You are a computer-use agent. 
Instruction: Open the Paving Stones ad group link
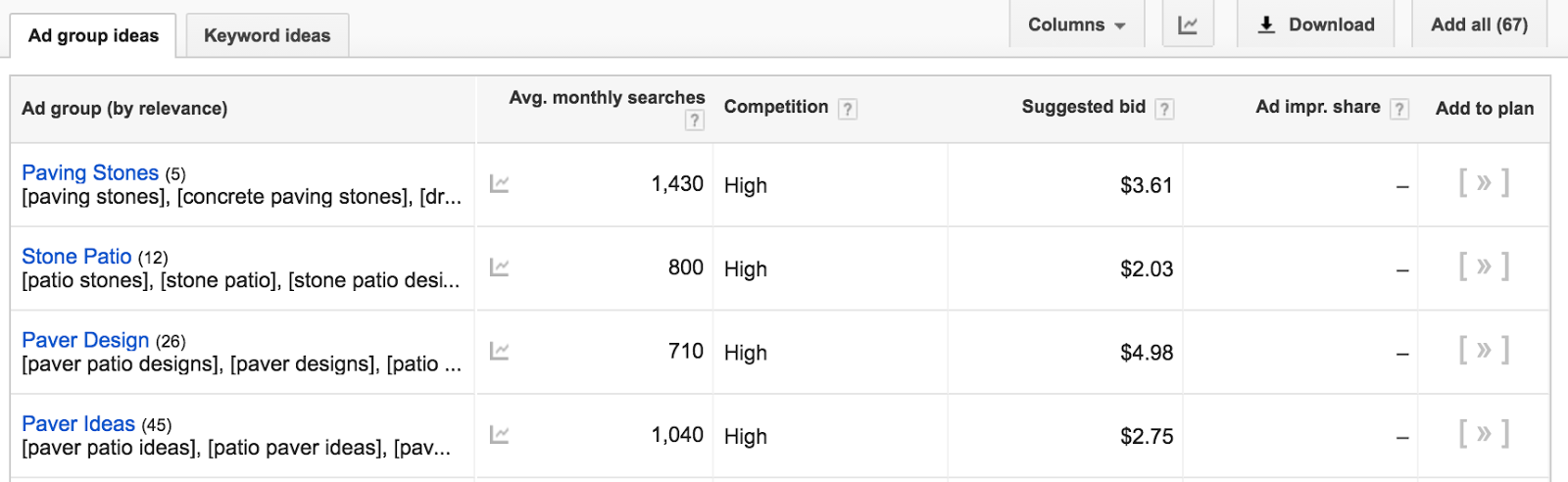click(x=90, y=172)
